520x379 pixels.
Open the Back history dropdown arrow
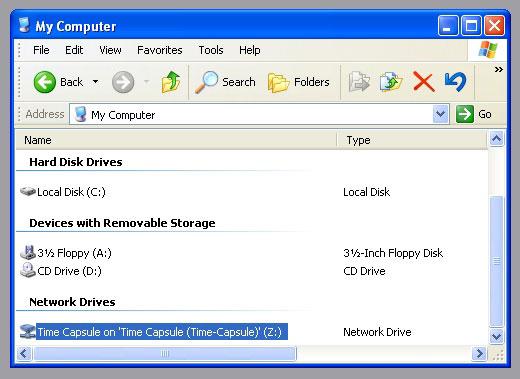[x=95, y=82]
